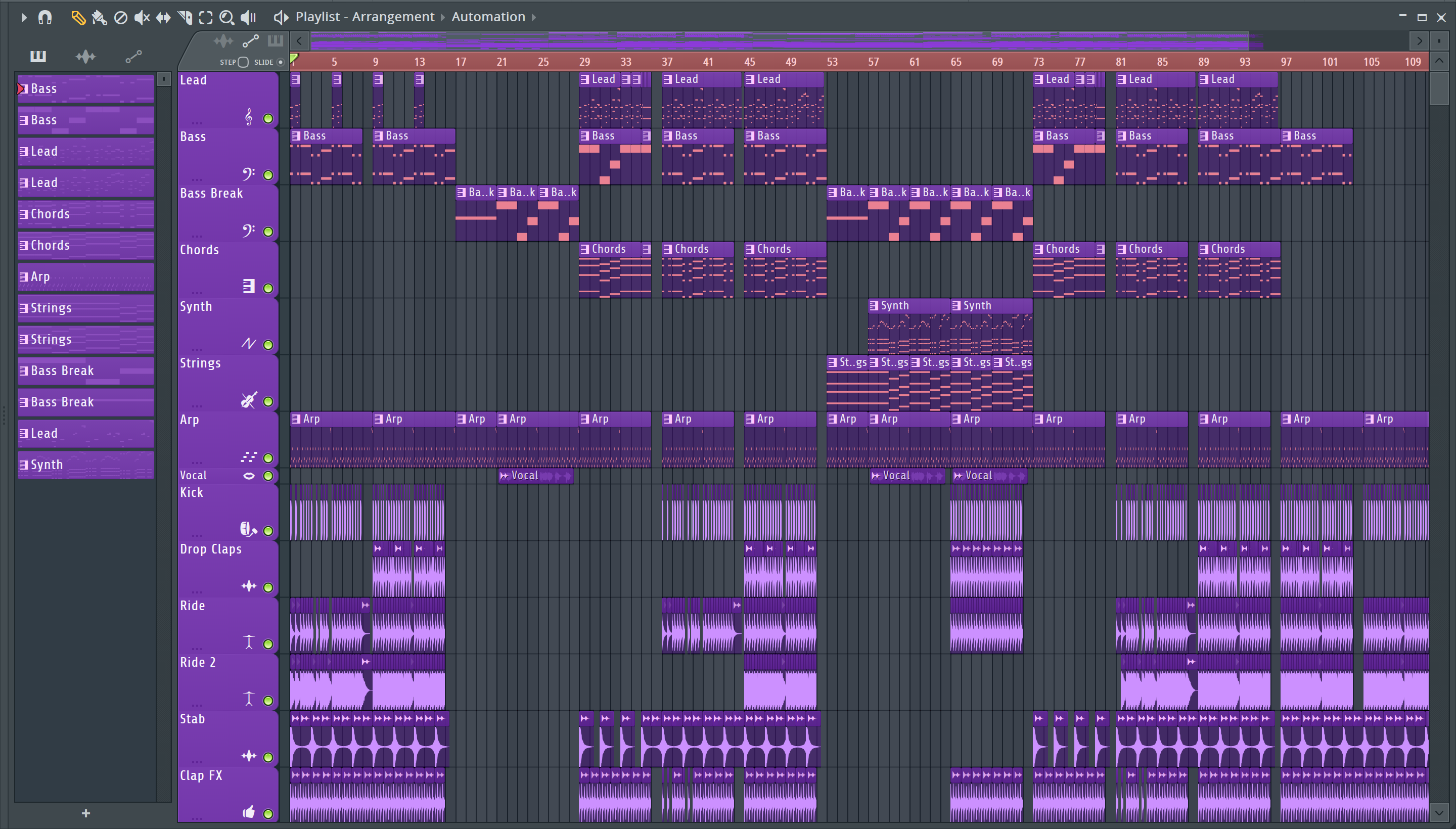Click treble clef icon on Lead track
The width and height of the screenshot is (1456, 829).
tap(249, 117)
